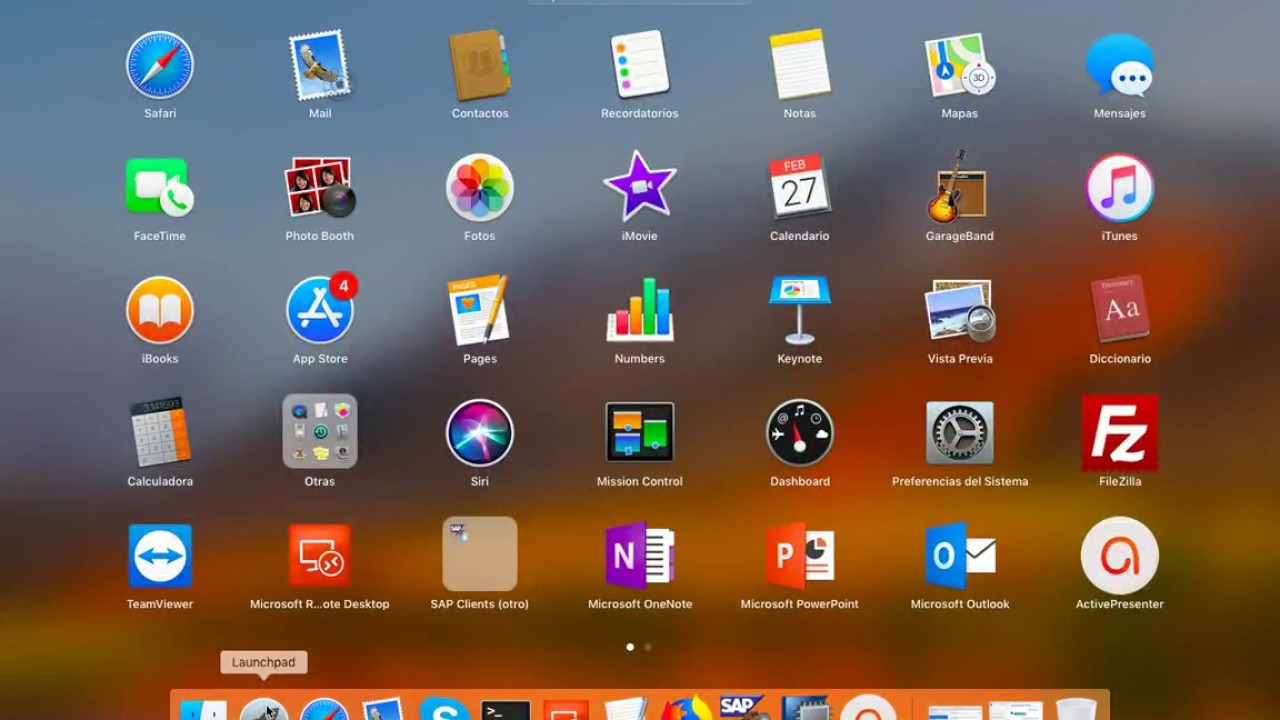Open the Otras folder
This screenshot has height=720, width=1280.
(x=320, y=432)
